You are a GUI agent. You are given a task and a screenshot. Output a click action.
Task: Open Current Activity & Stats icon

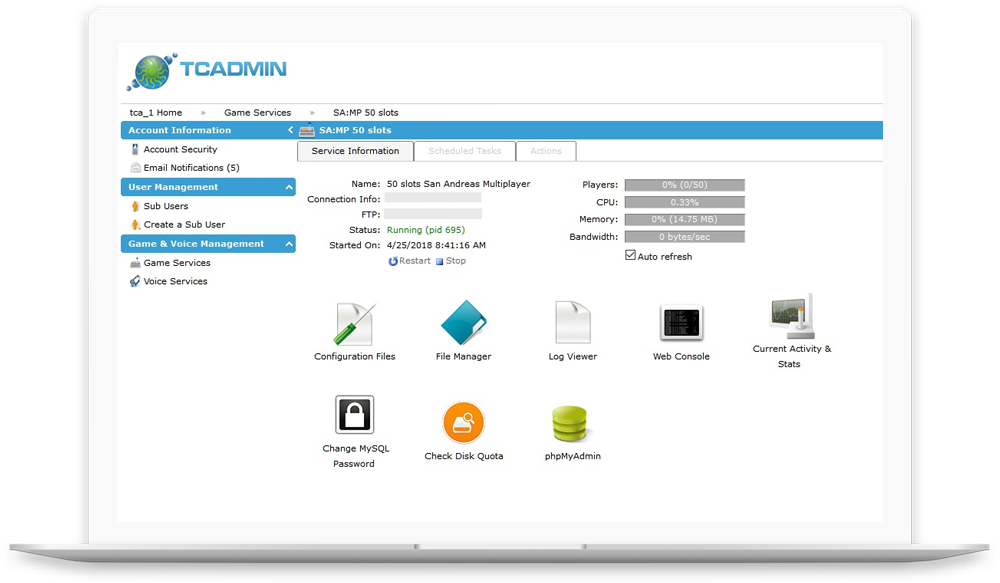click(x=792, y=316)
